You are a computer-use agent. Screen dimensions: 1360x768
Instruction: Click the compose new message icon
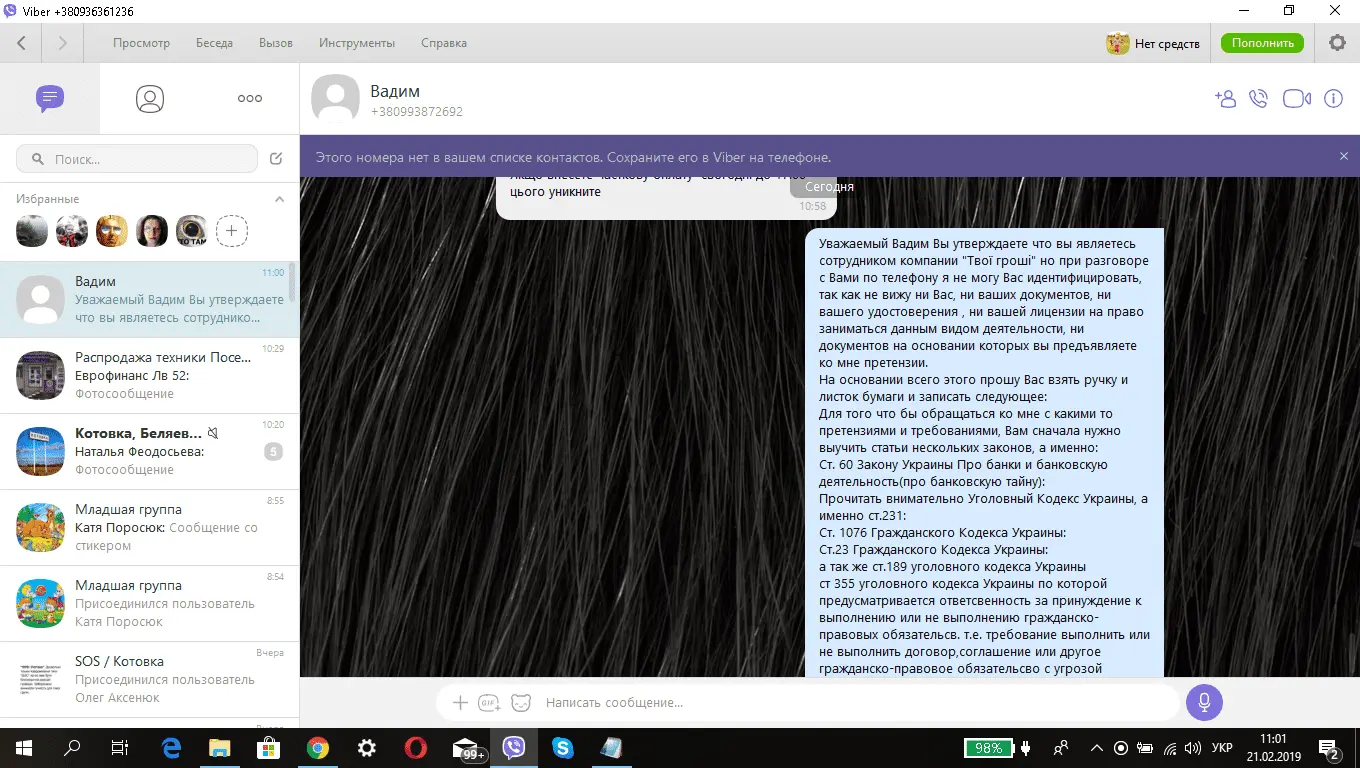(x=277, y=159)
